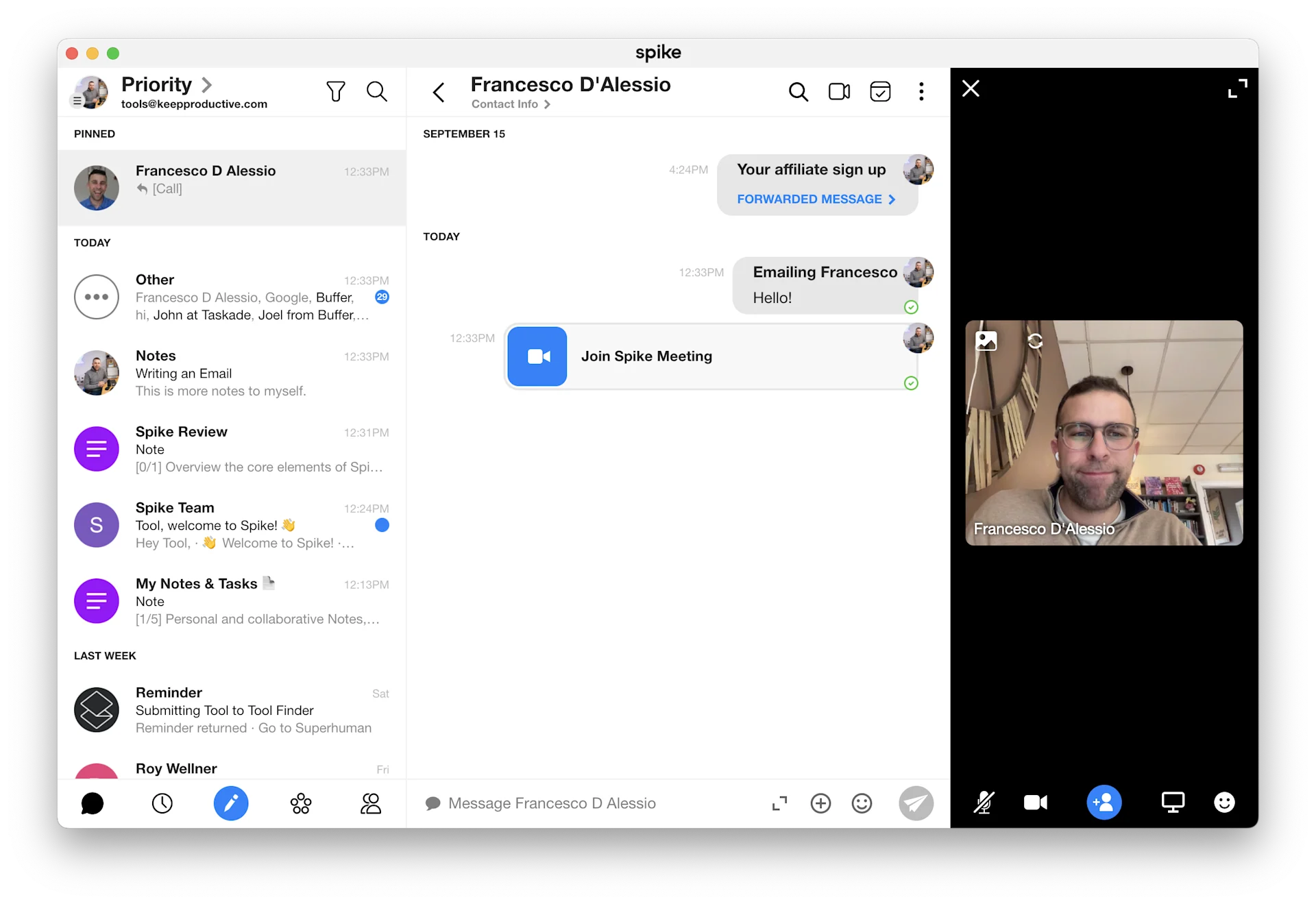Open the filter icon in the sidebar
The height and width of the screenshot is (904, 1316).
click(x=336, y=91)
